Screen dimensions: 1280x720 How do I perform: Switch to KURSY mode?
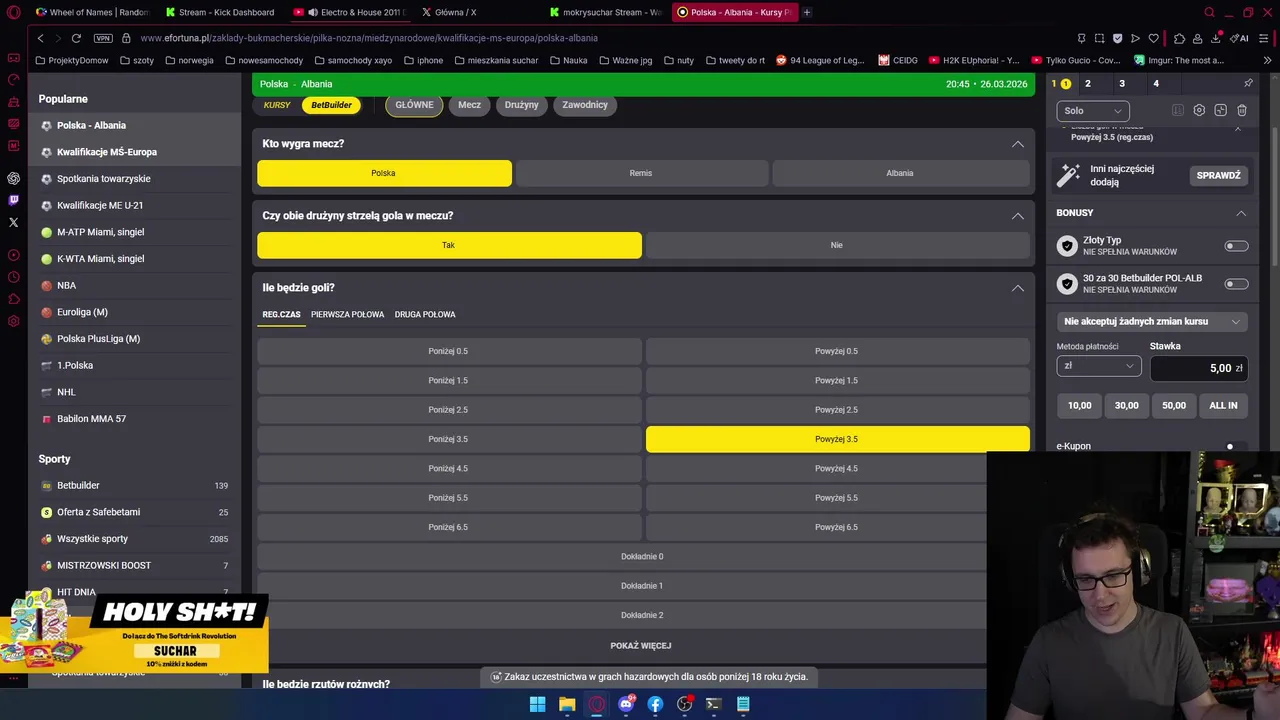[x=277, y=105]
